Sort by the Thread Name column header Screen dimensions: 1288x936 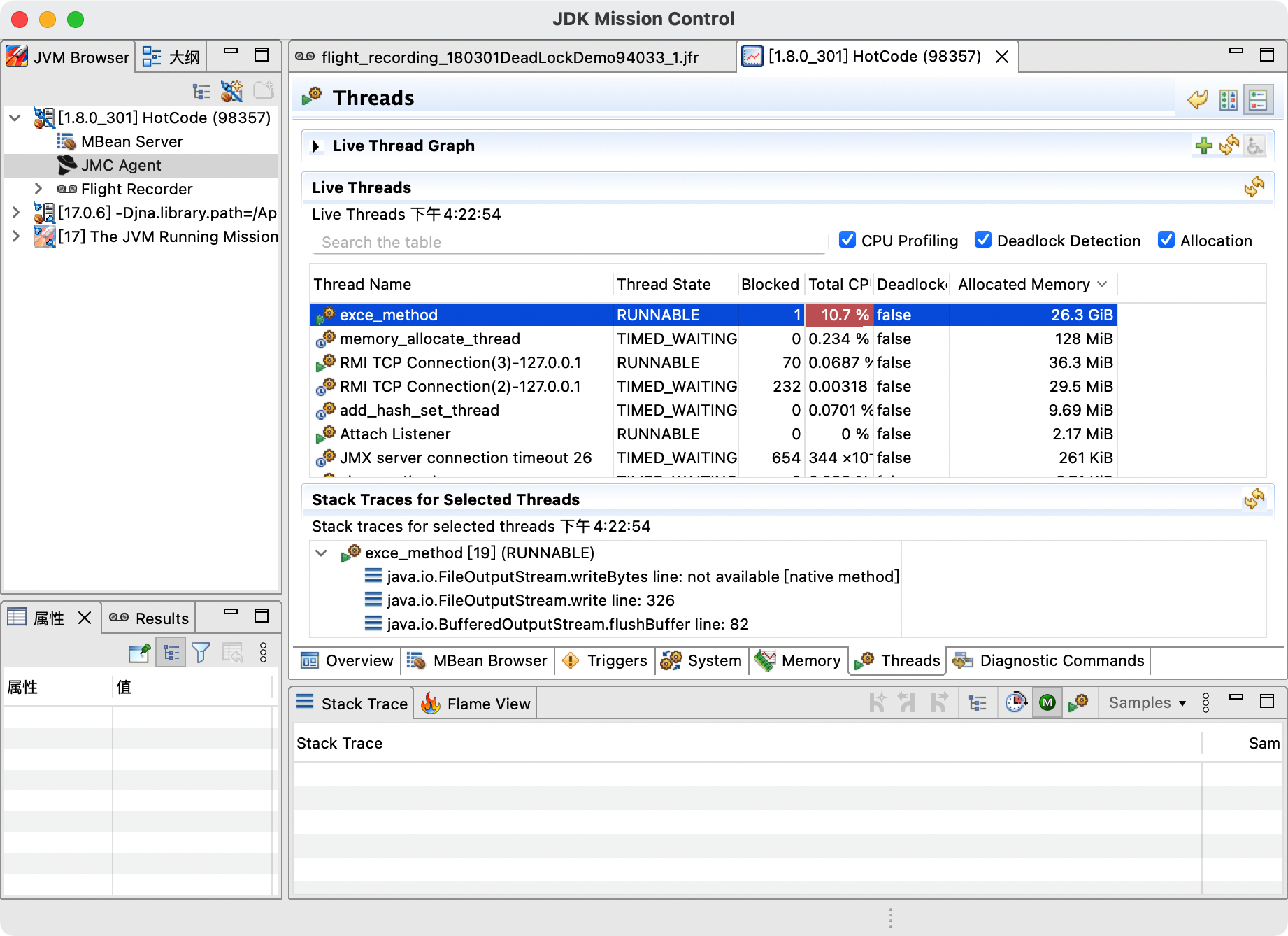(461, 284)
